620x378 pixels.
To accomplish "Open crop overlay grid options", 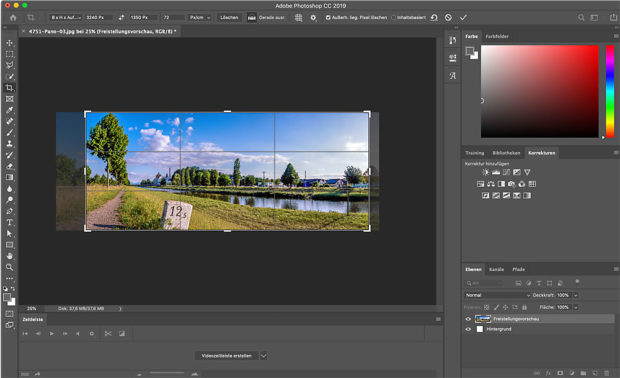I will pyautogui.click(x=299, y=17).
